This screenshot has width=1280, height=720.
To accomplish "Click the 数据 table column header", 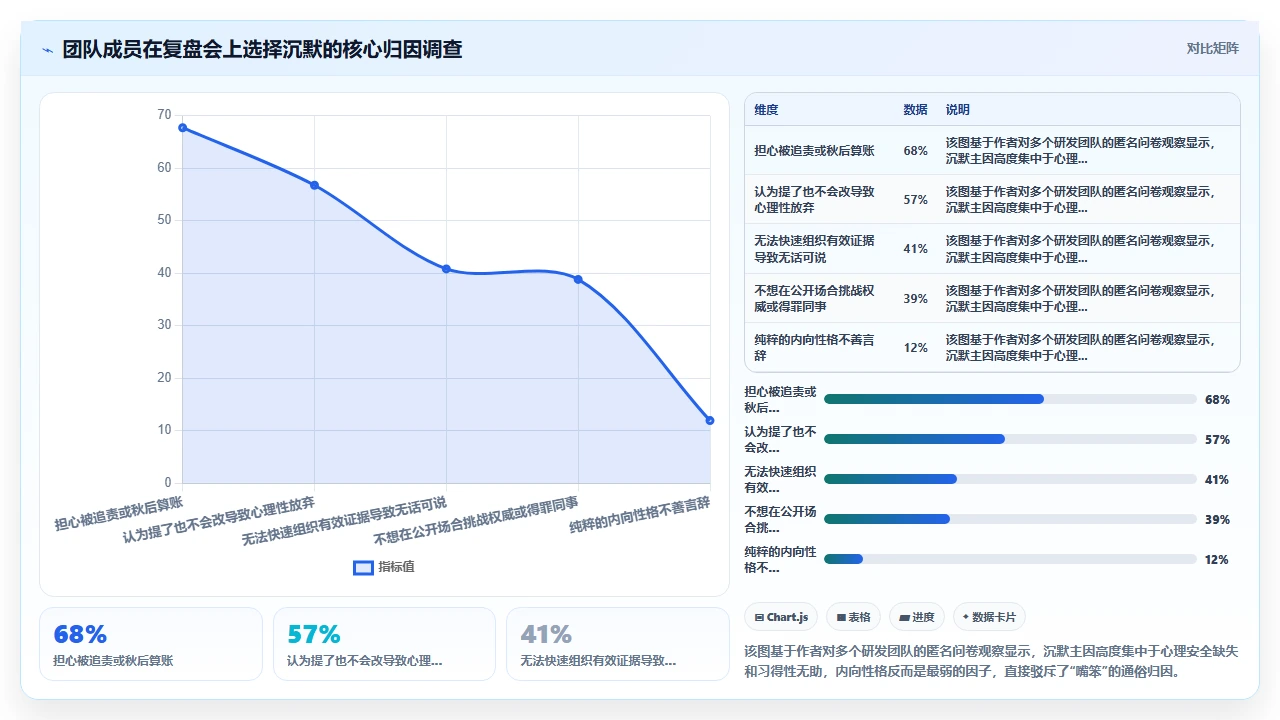I will point(915,110).
